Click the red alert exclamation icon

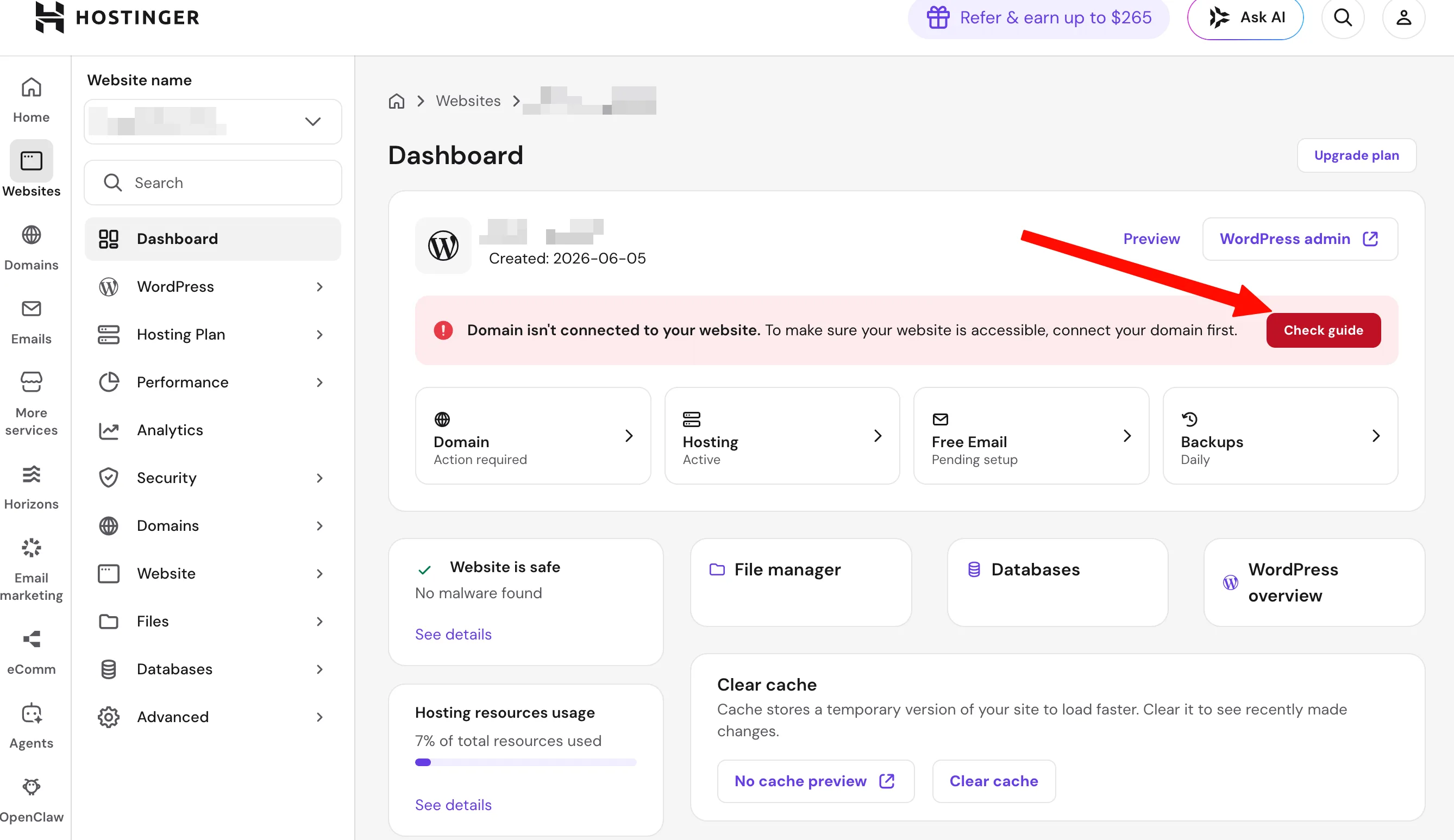443,330
